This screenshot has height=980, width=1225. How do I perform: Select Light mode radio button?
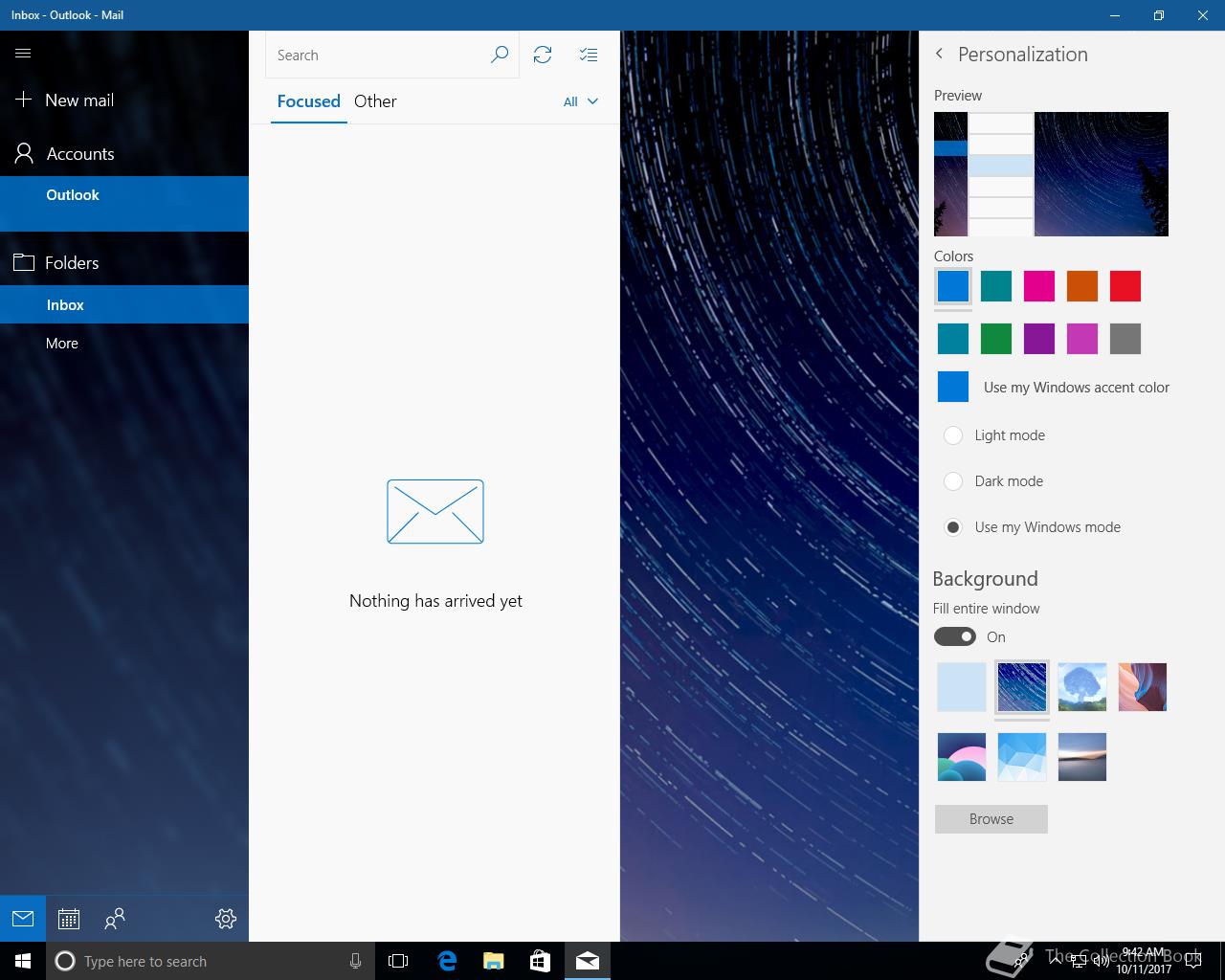tap(953, 435)
